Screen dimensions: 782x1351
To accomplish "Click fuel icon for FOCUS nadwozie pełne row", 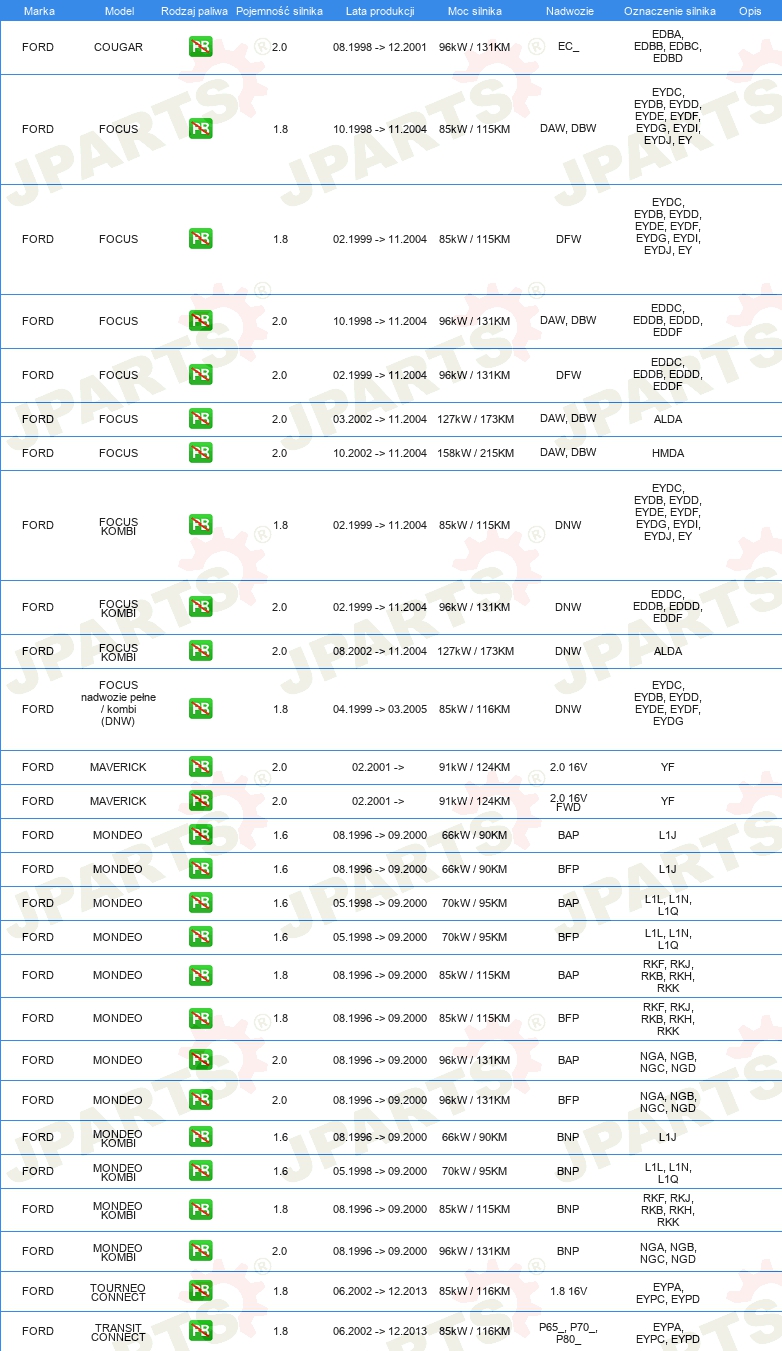I will pyautogui.click(x=201, y=709).
